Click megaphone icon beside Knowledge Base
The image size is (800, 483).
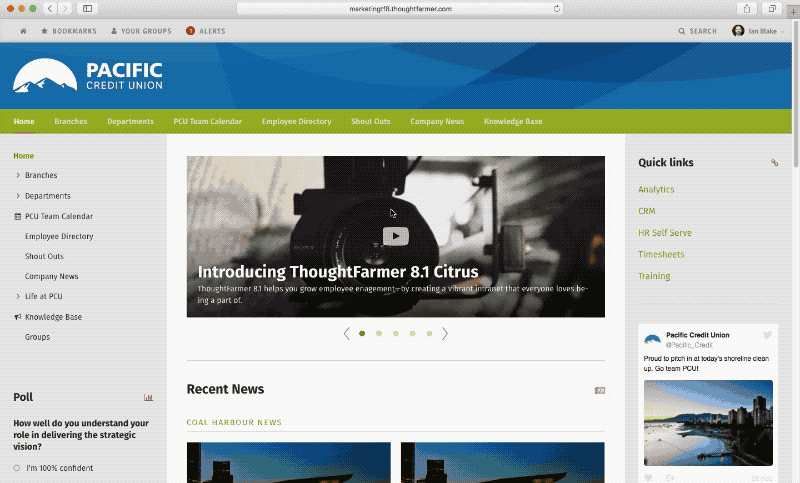click(18, 317)
